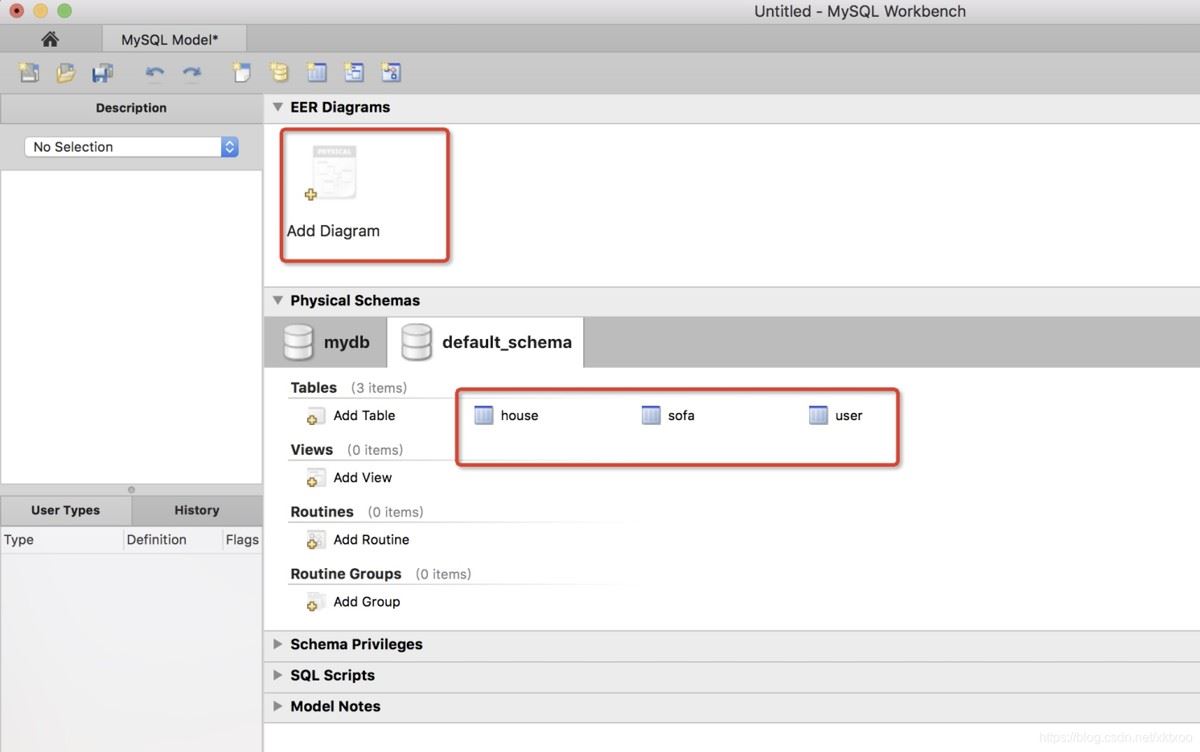Expand the SQL Scripts section
This screenshot has height=752, width=1200.
[278, 675]
